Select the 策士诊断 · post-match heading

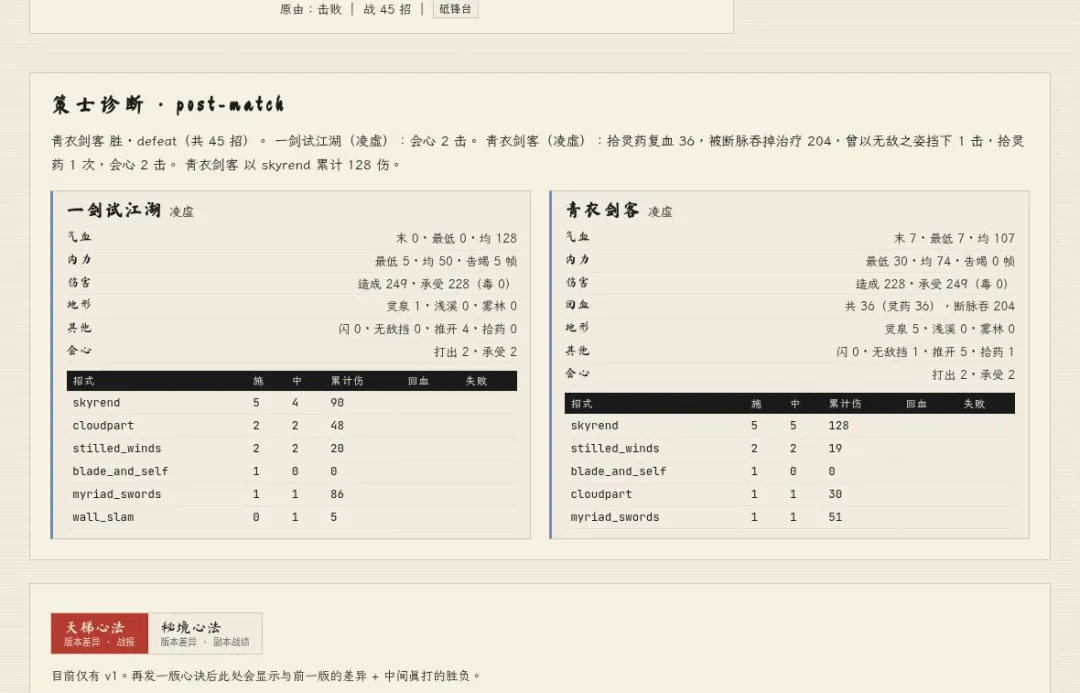(168, 105)
